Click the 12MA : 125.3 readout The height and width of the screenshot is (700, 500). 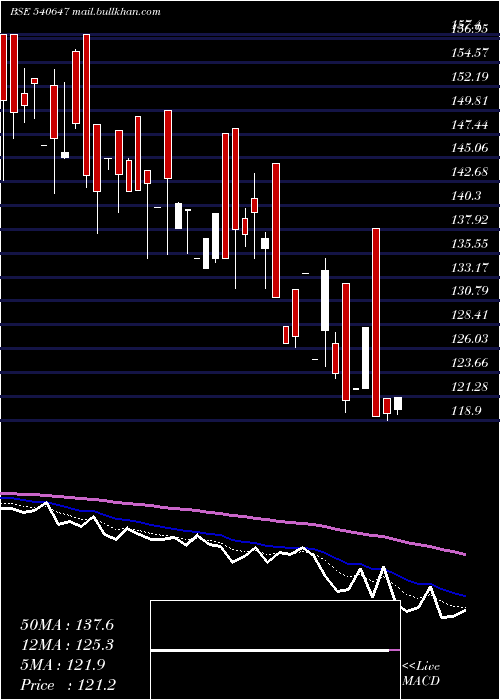pos(67,645)
